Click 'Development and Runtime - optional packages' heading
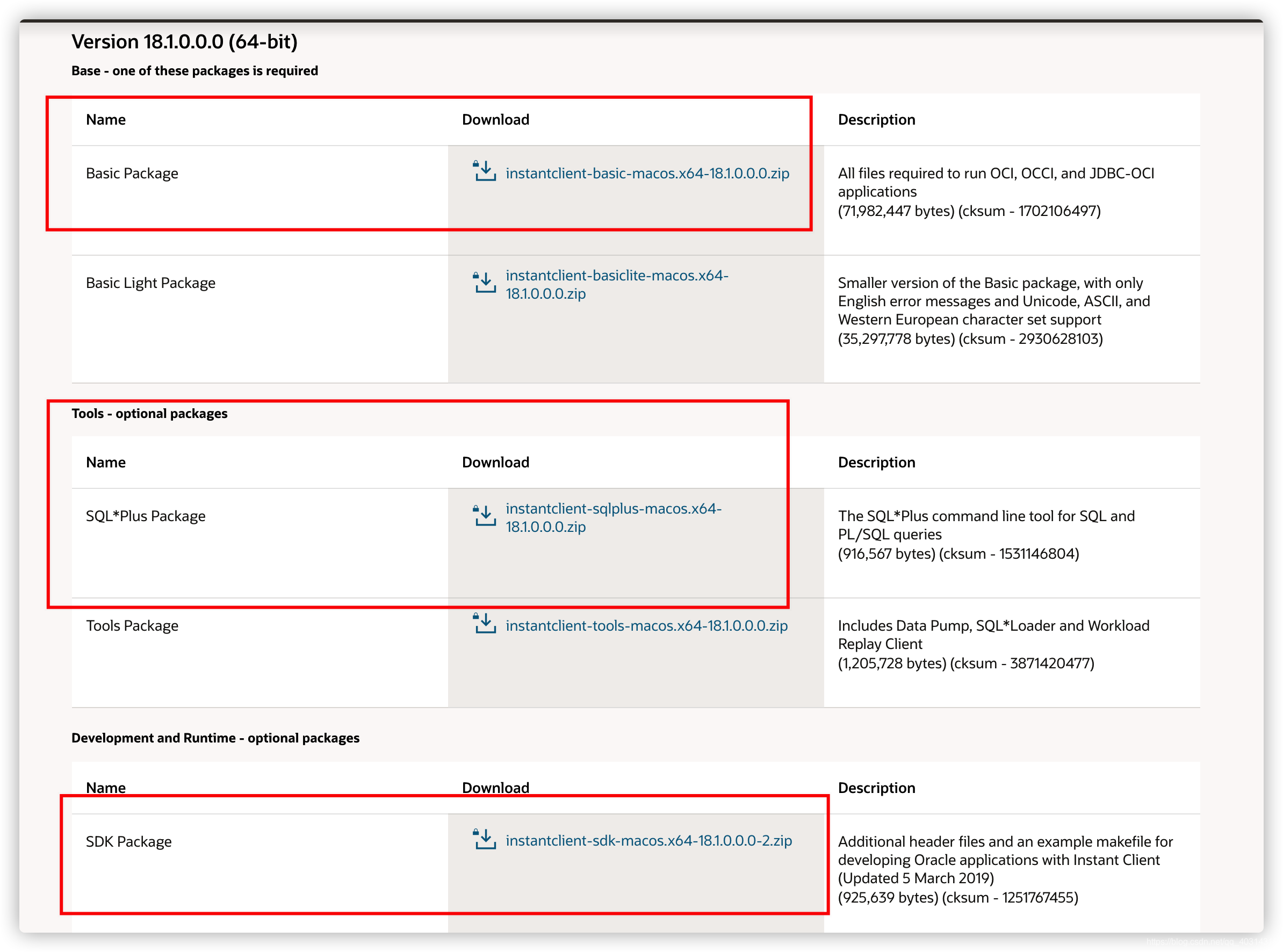The height and width of the screenshot is (952, 1283). point(215,738)
